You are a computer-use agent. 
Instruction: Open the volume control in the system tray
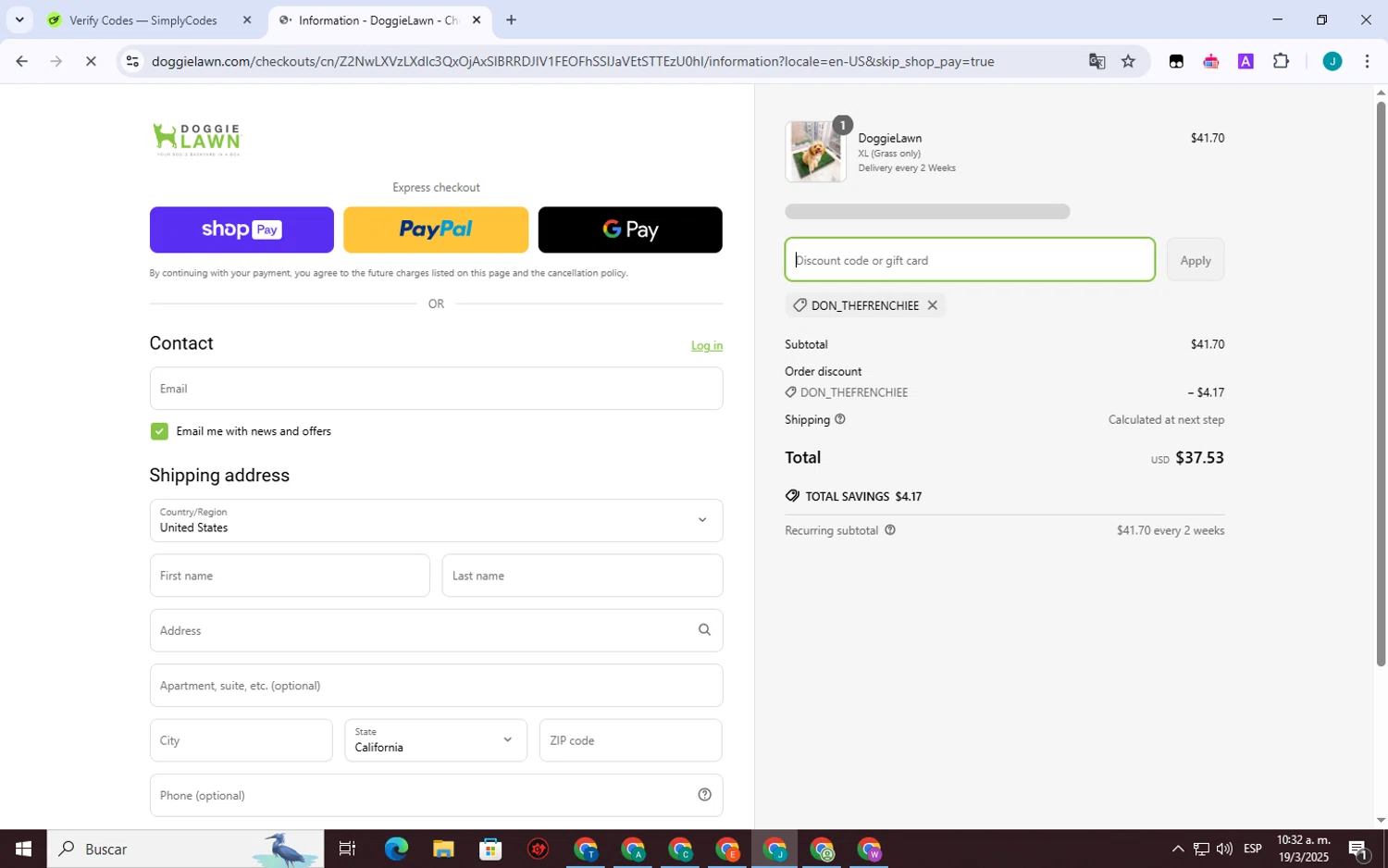coord(1224,849)
